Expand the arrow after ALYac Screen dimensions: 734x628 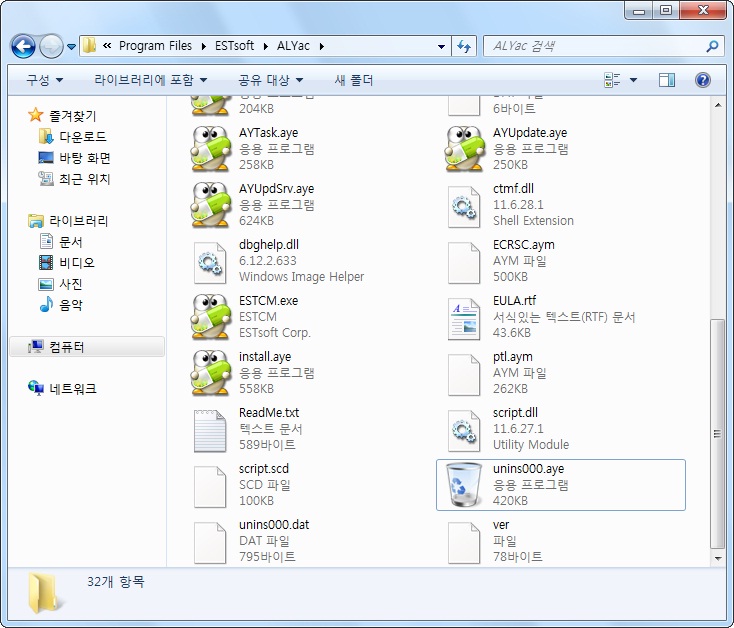(x=322, y=46)
